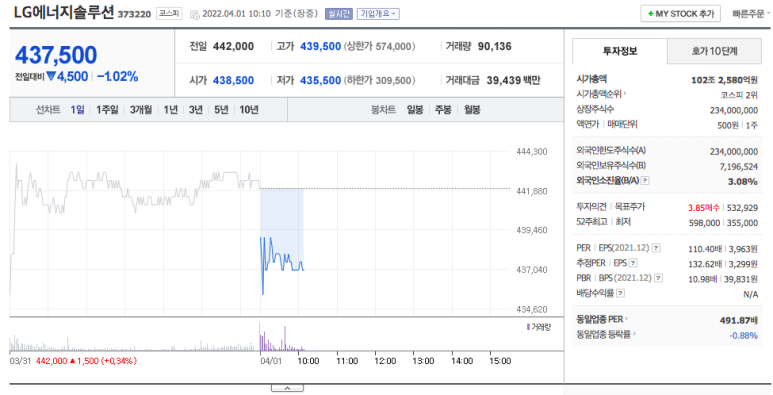773x395 pixels.
Task: Click green plus icon in MY STOCK 추가
Action: click(651, 14)
